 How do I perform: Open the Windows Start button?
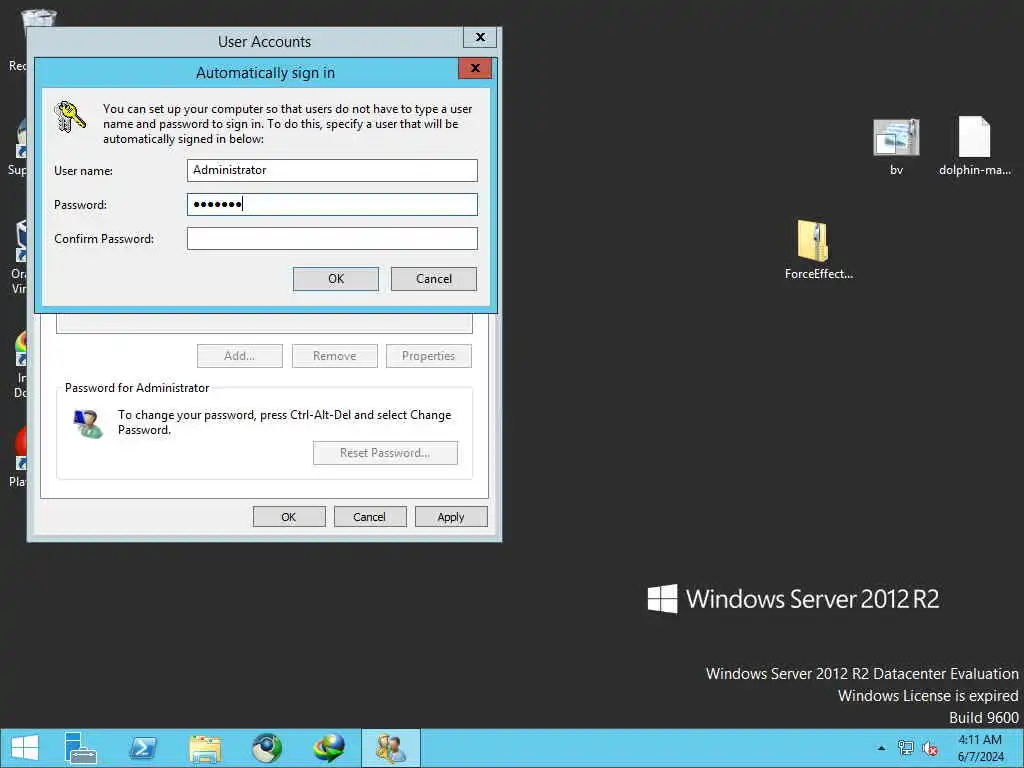click(x=25, y=748)
